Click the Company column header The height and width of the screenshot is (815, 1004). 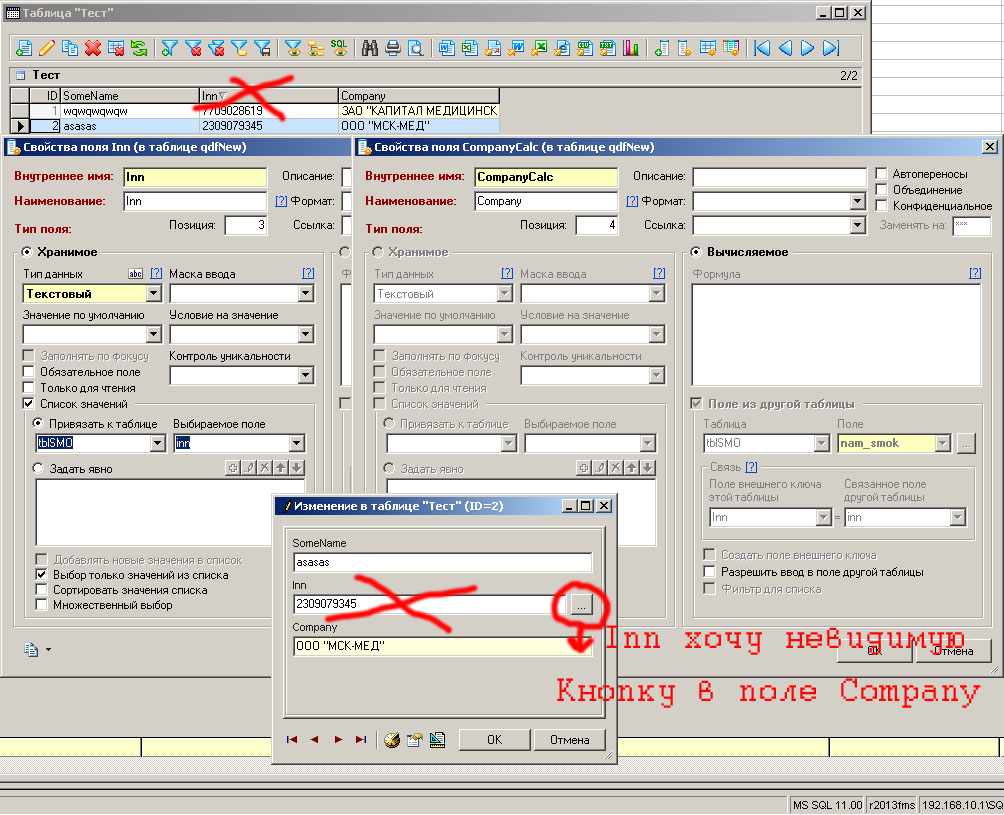point(418,96)
